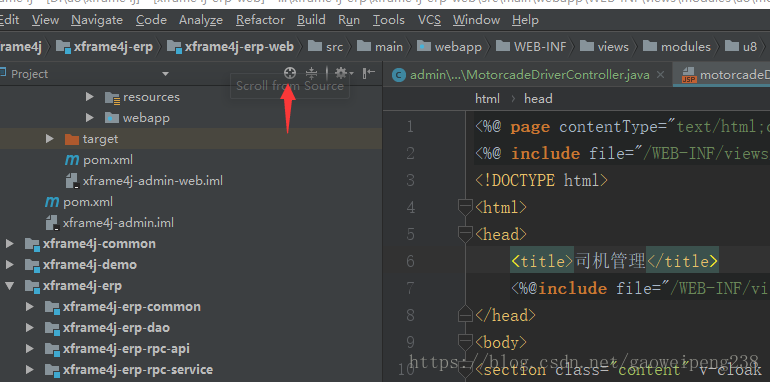This screenshot has height=382, width=770.
Task: Click u8 breadcrumb in navigation bar
Action: (741, 47)
